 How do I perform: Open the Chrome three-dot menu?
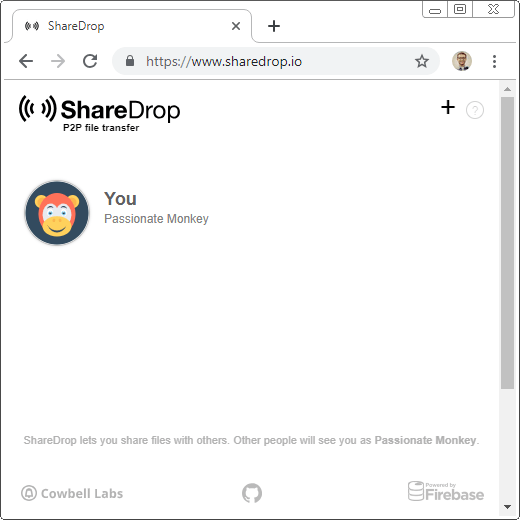pos(494,62)
